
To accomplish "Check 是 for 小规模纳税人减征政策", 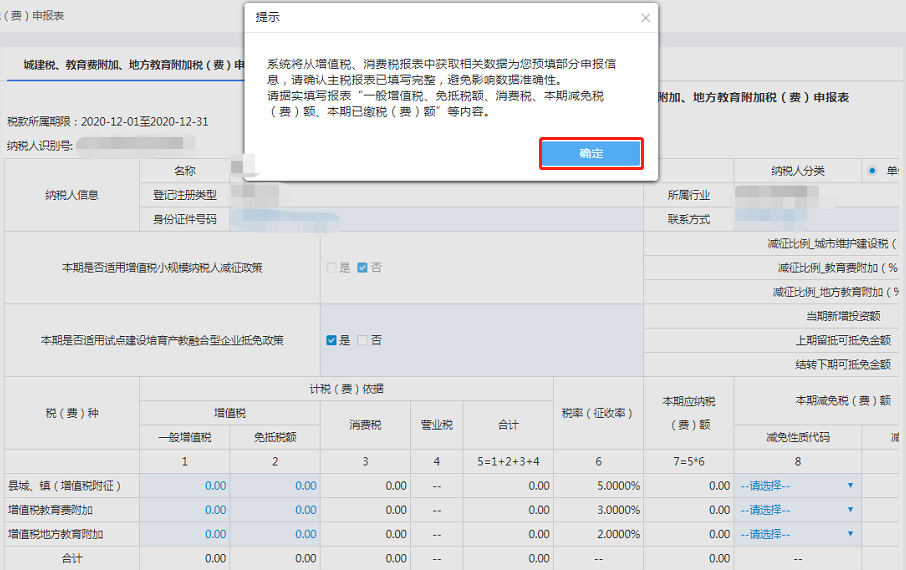I will click(332, 268).
